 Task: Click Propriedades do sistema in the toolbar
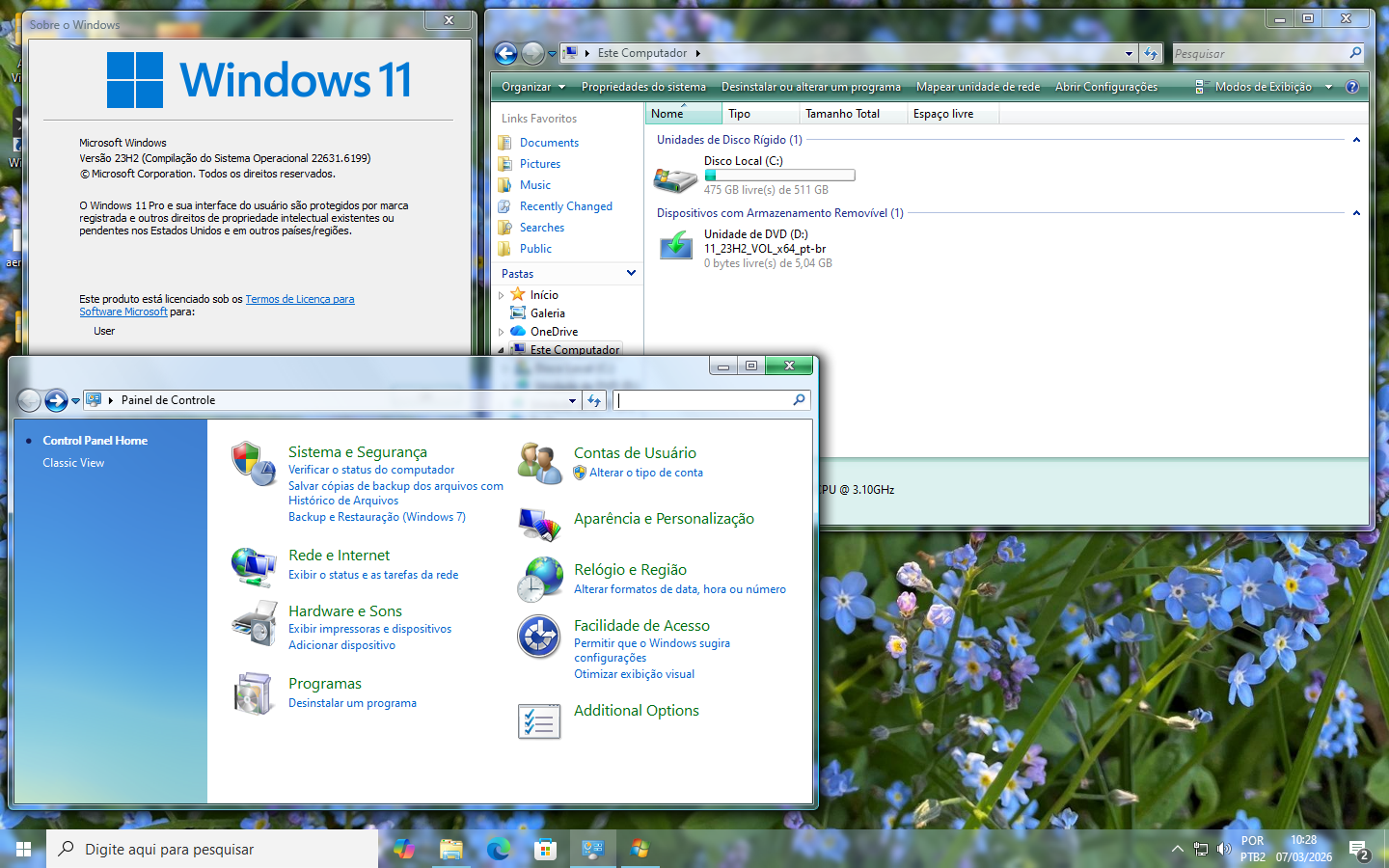643,87
